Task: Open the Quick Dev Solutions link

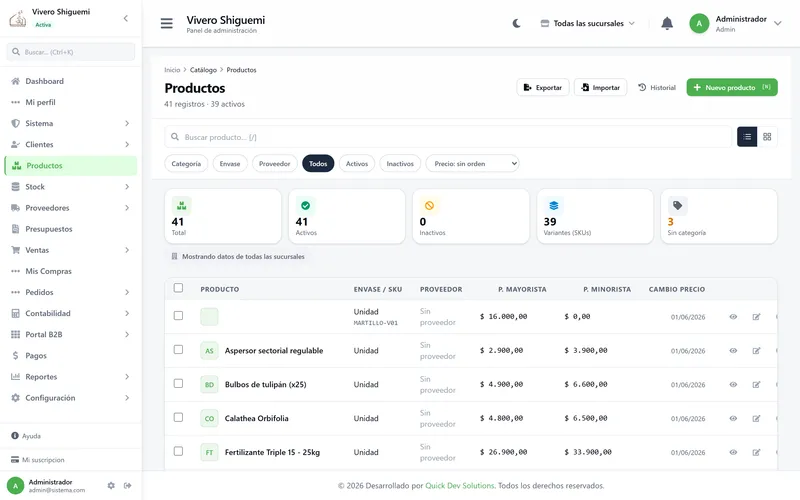Action: tap(460, 486)
